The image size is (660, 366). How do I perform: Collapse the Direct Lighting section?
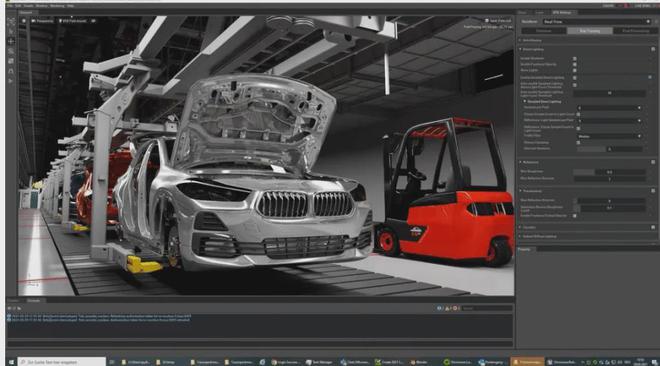click(521, 49)
